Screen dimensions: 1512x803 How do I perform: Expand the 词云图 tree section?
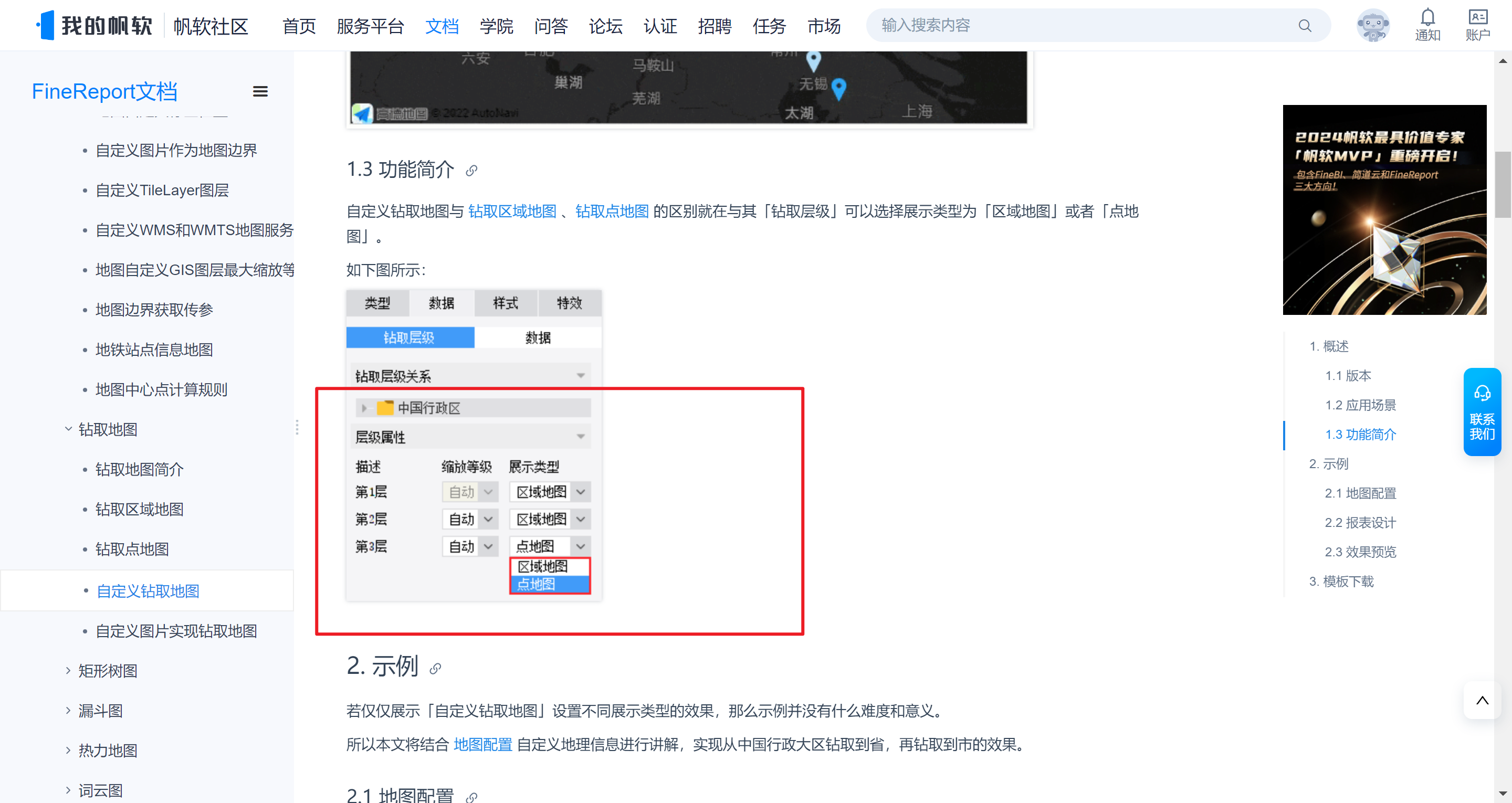tap(68, 790)
